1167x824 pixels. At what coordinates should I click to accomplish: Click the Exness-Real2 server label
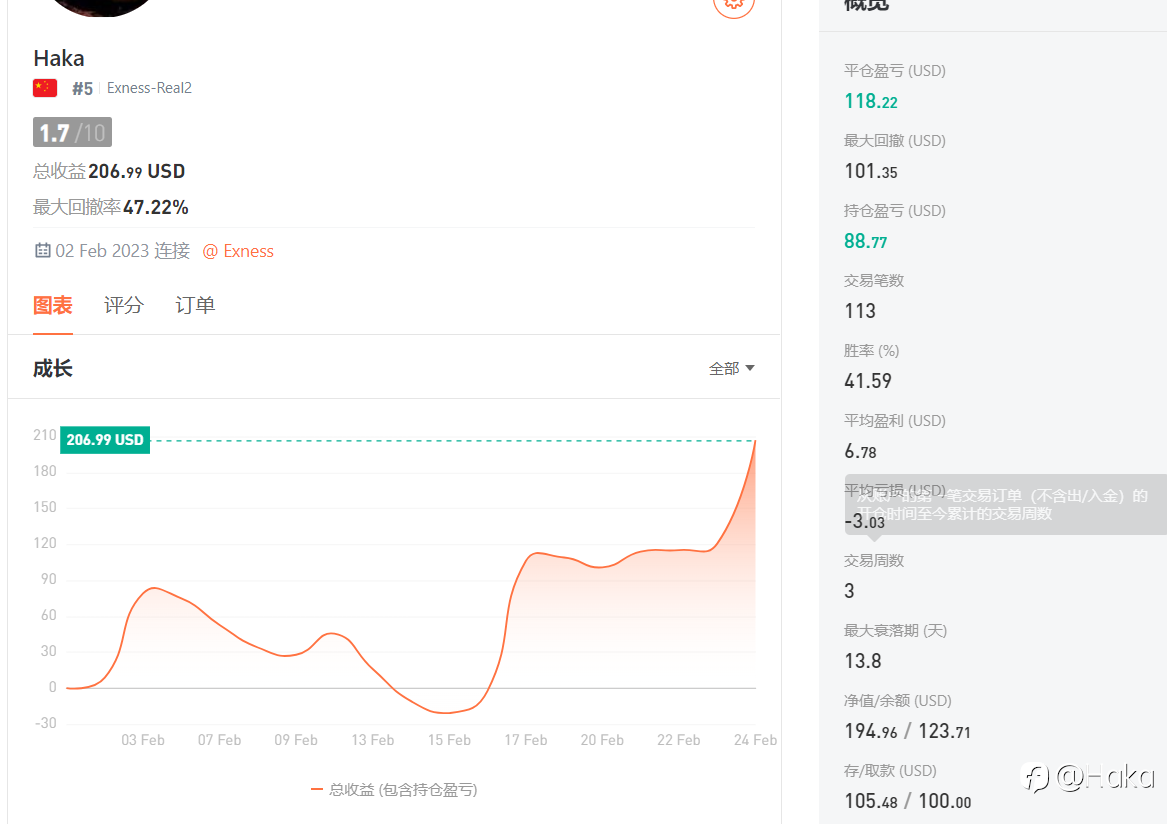(x=149, y=88)
